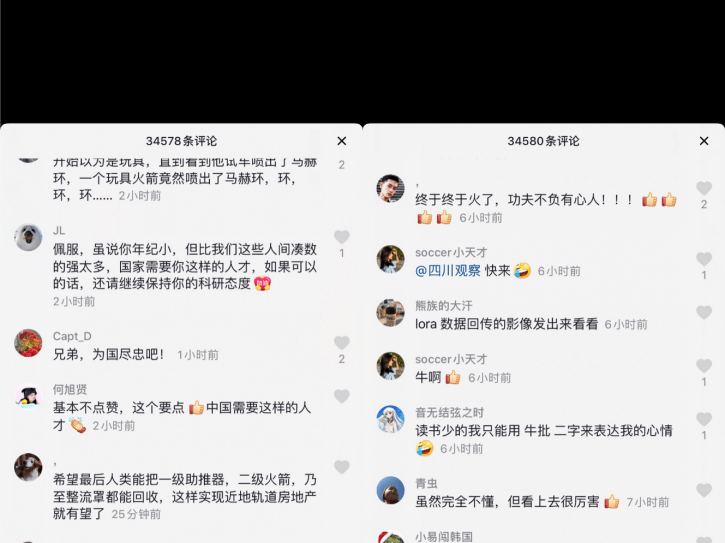This screenshot has height=543, width=725.
Task: Like the 熊族的大汗 lora comment
Action: (704, 313)
